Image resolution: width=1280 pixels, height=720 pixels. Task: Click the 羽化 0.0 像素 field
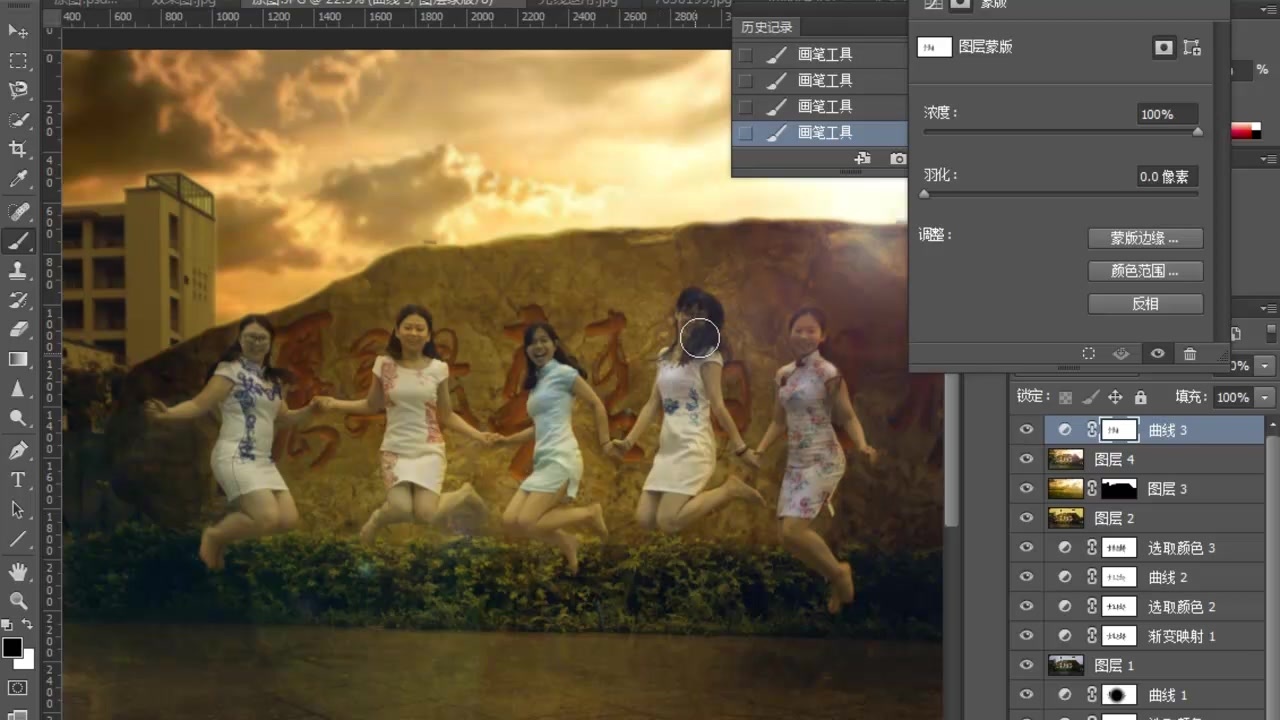[1167, 176]
